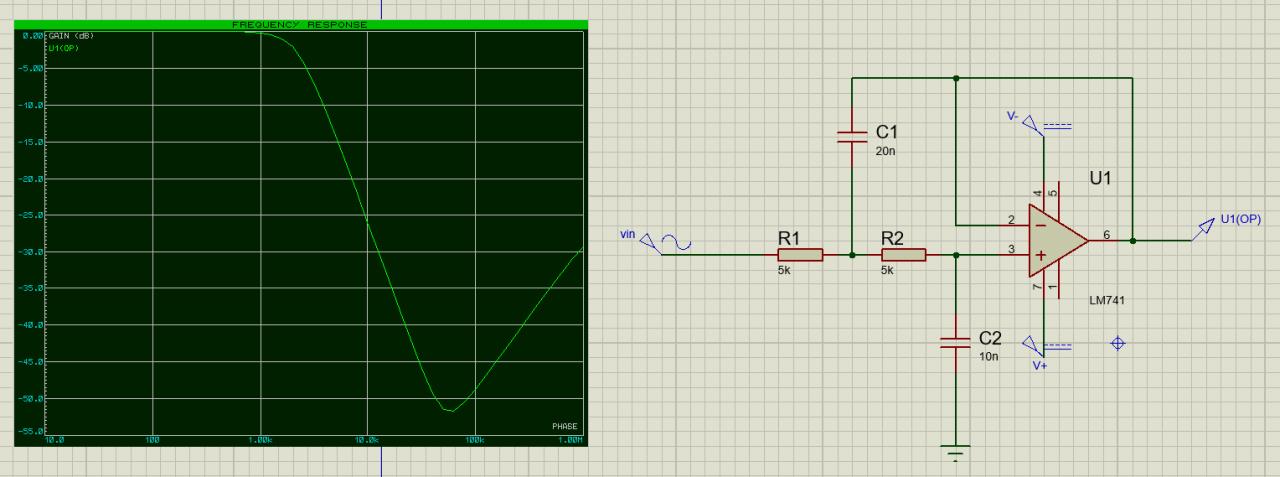Click the C2 capacitor symbol

click(x=956, y=343)
